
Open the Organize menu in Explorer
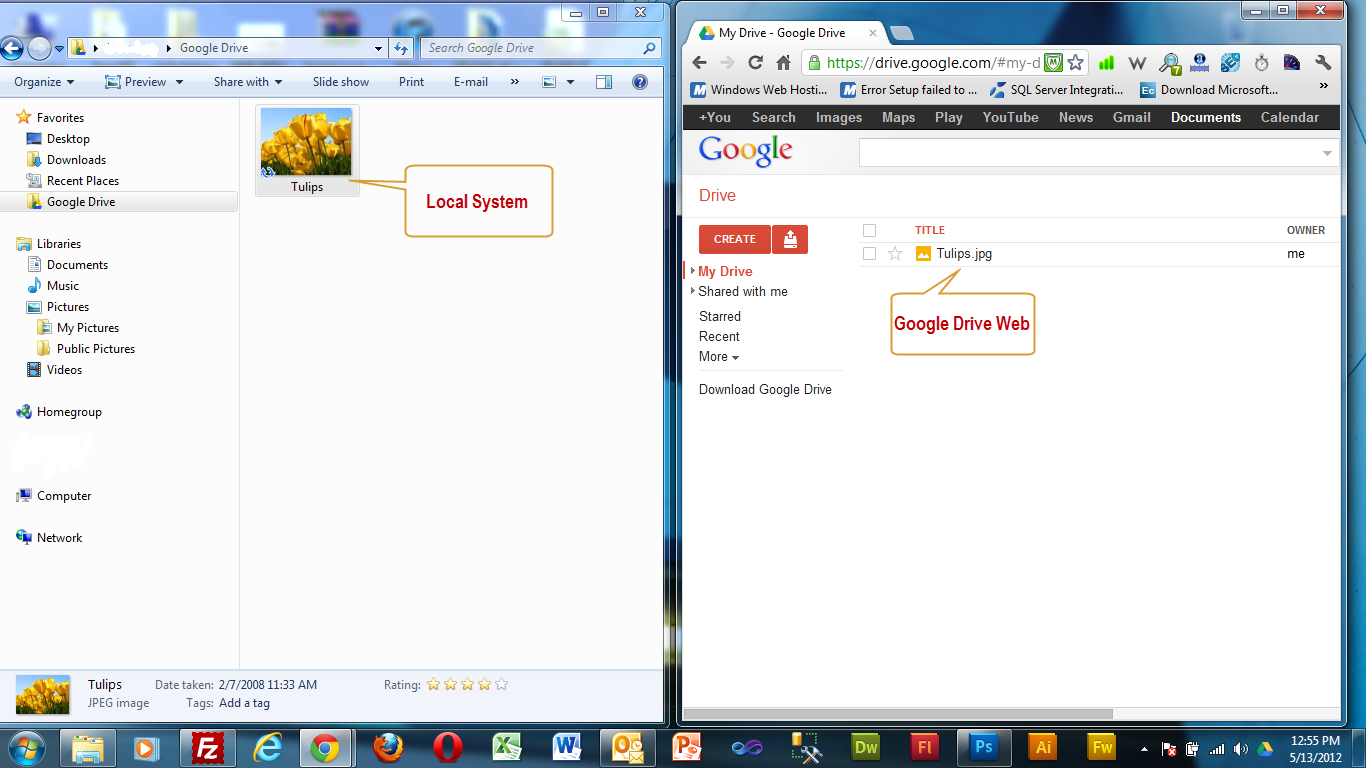coord(44,82)
